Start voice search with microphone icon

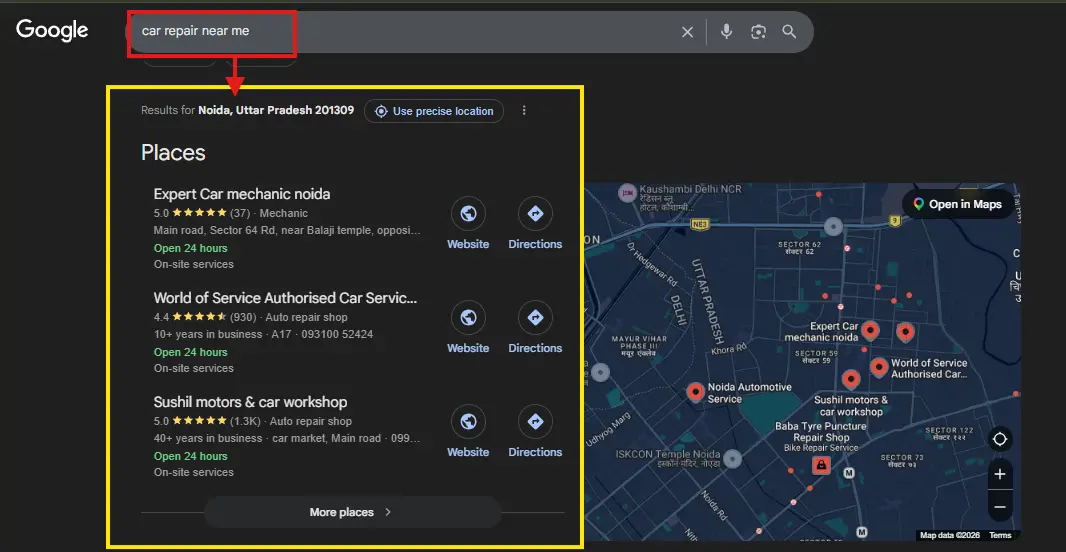(726, 31)
